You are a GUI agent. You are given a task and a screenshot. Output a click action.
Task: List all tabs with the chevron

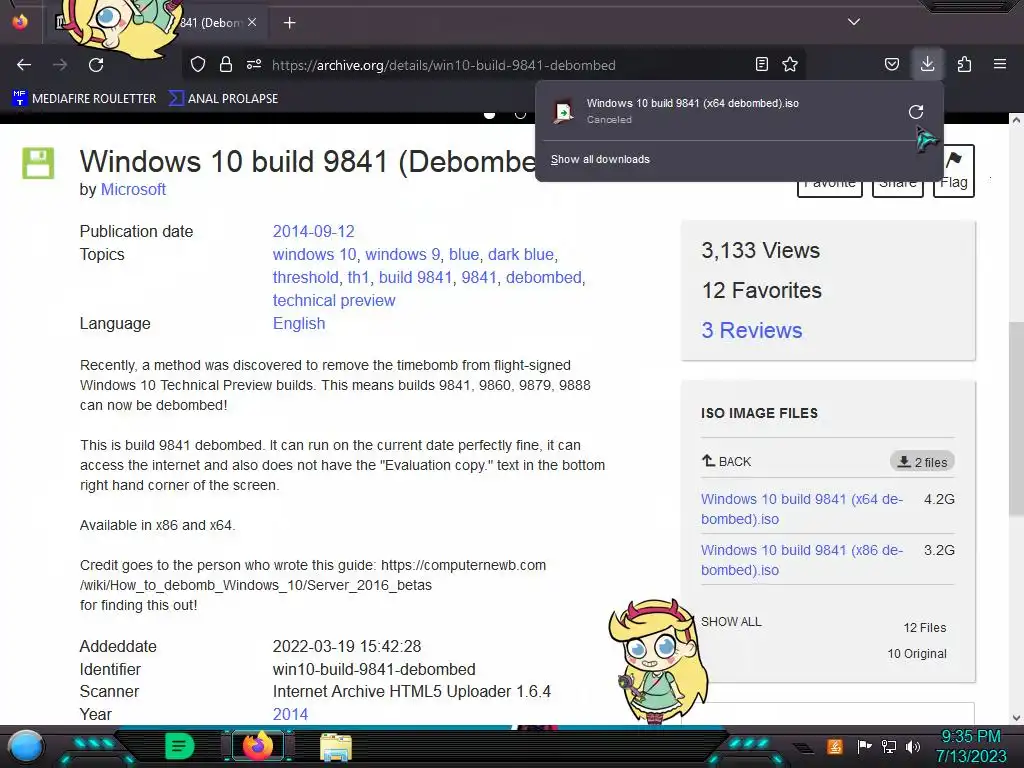click(854, 22)
